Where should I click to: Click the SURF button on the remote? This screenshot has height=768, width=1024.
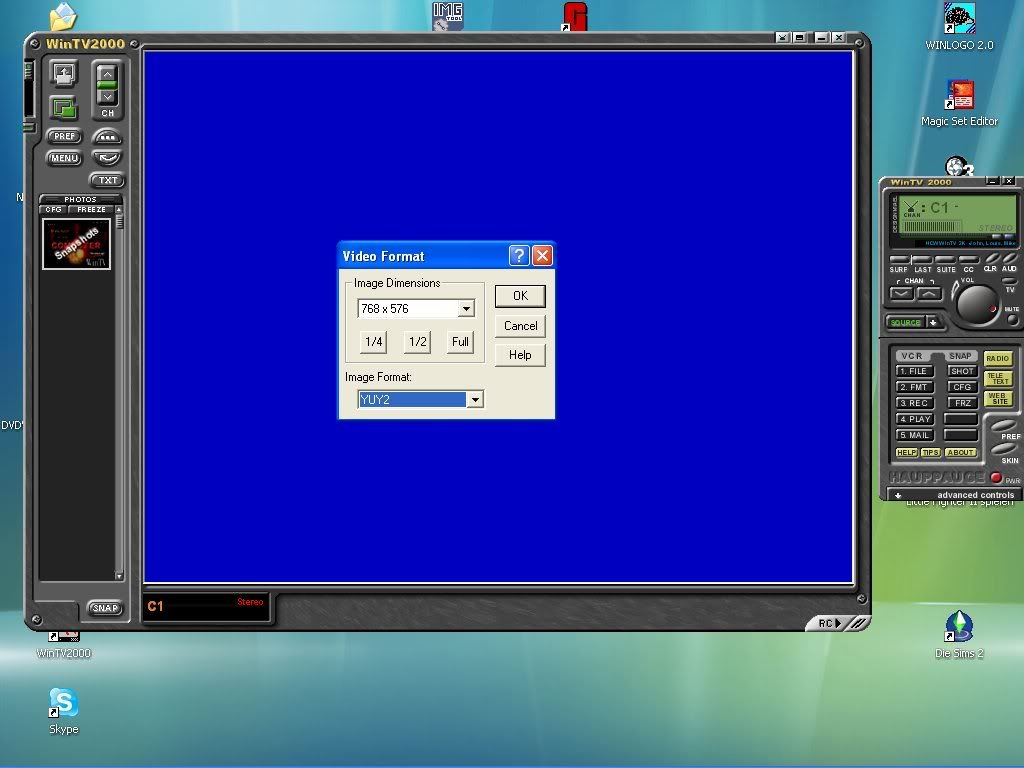coord(899,260)
